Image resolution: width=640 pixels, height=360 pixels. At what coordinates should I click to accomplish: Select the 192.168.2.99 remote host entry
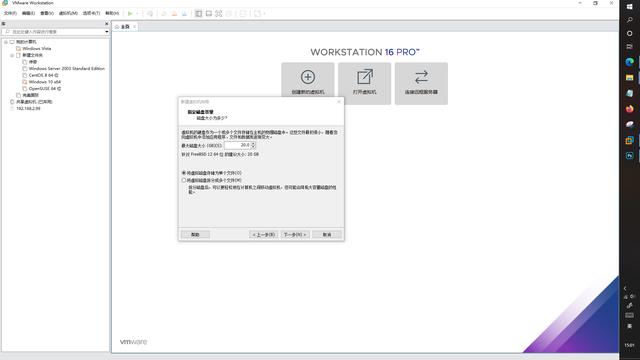pyautogui.click(x=28, y=109)
